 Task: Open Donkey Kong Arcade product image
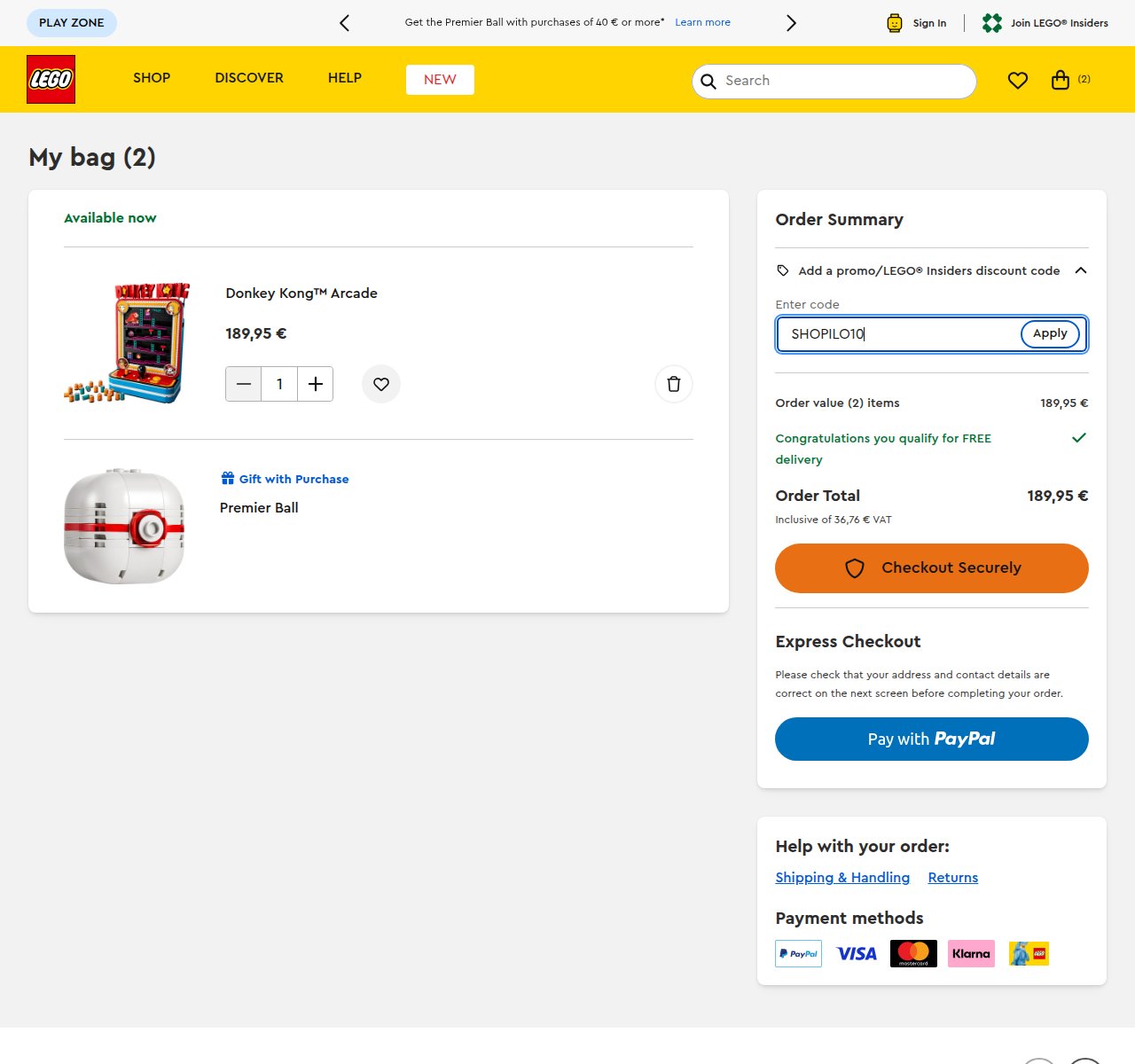coord(127,343)
